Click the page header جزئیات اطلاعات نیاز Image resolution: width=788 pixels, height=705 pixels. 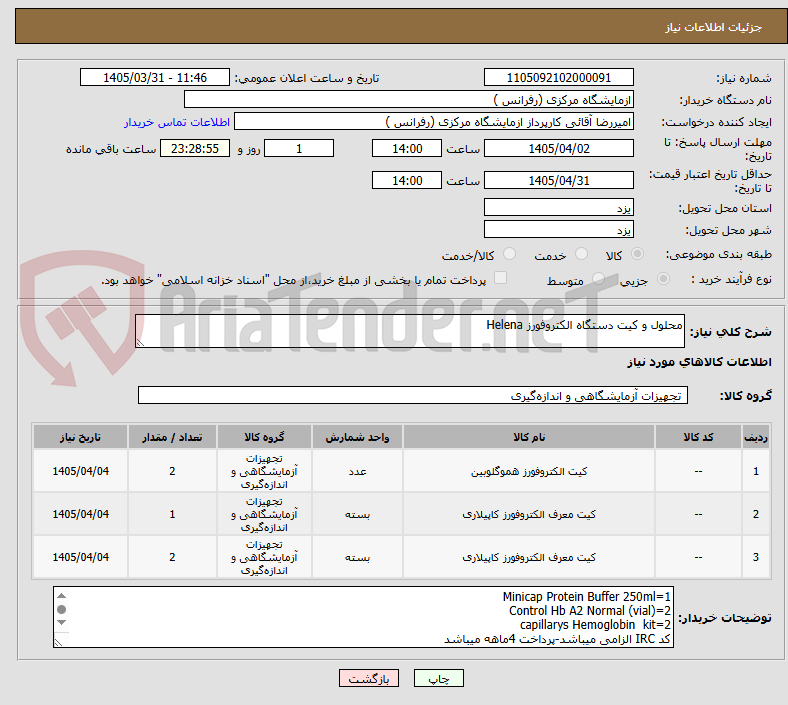[713, 27]
